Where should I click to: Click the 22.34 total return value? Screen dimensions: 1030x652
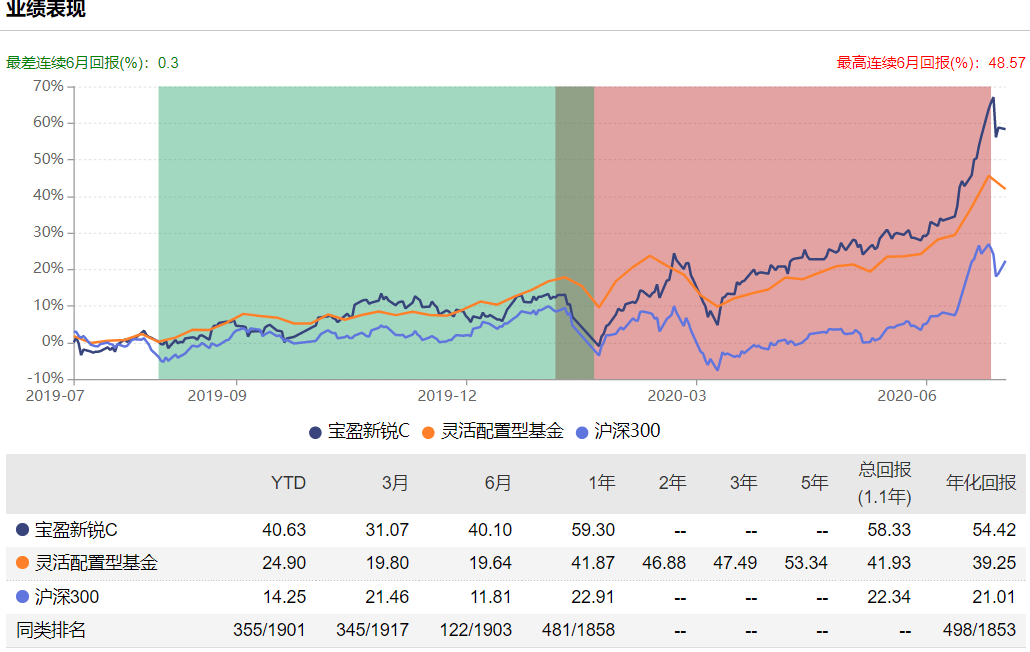[889, 597]
